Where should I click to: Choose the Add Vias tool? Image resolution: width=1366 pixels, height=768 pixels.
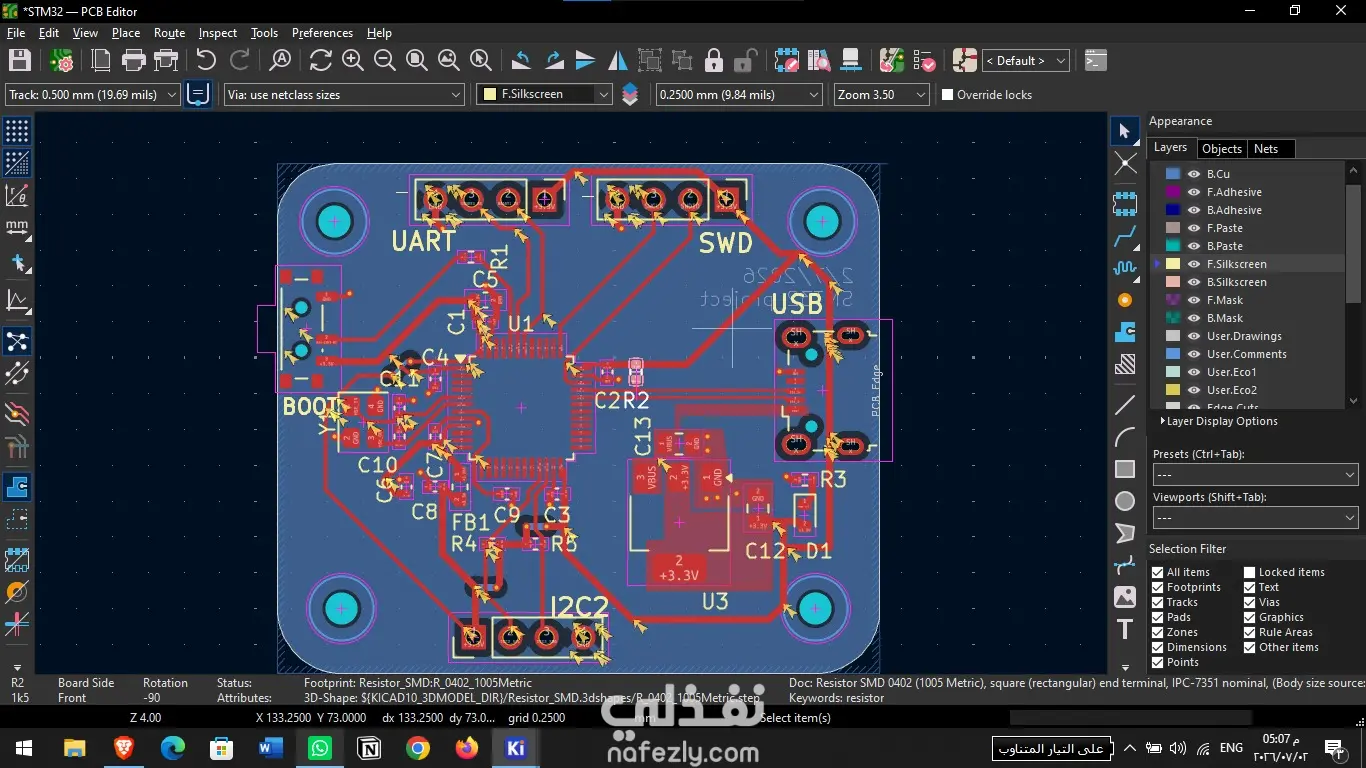click(1125, 300)
